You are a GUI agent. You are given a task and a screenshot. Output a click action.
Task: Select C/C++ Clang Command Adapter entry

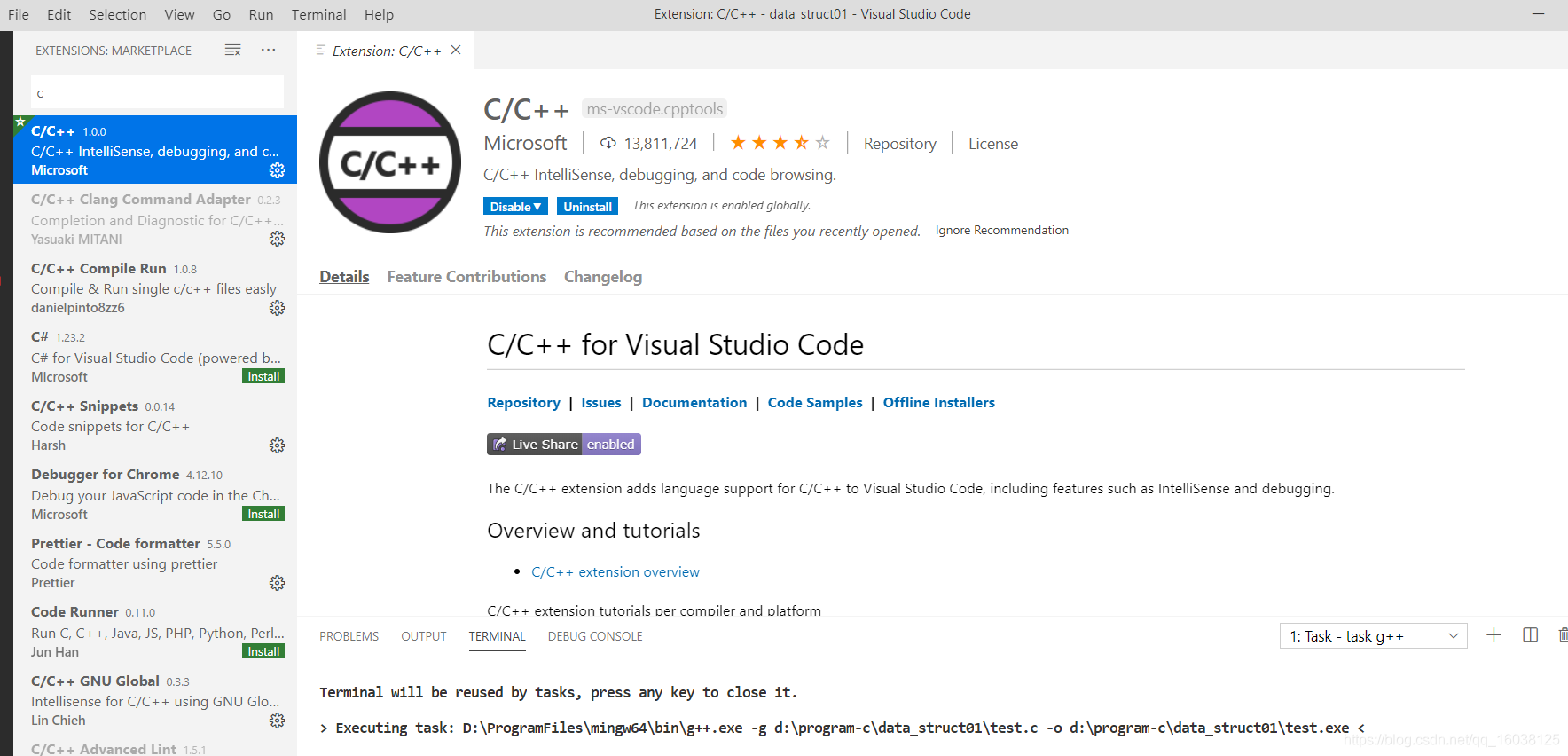click(x=155, y=218)
